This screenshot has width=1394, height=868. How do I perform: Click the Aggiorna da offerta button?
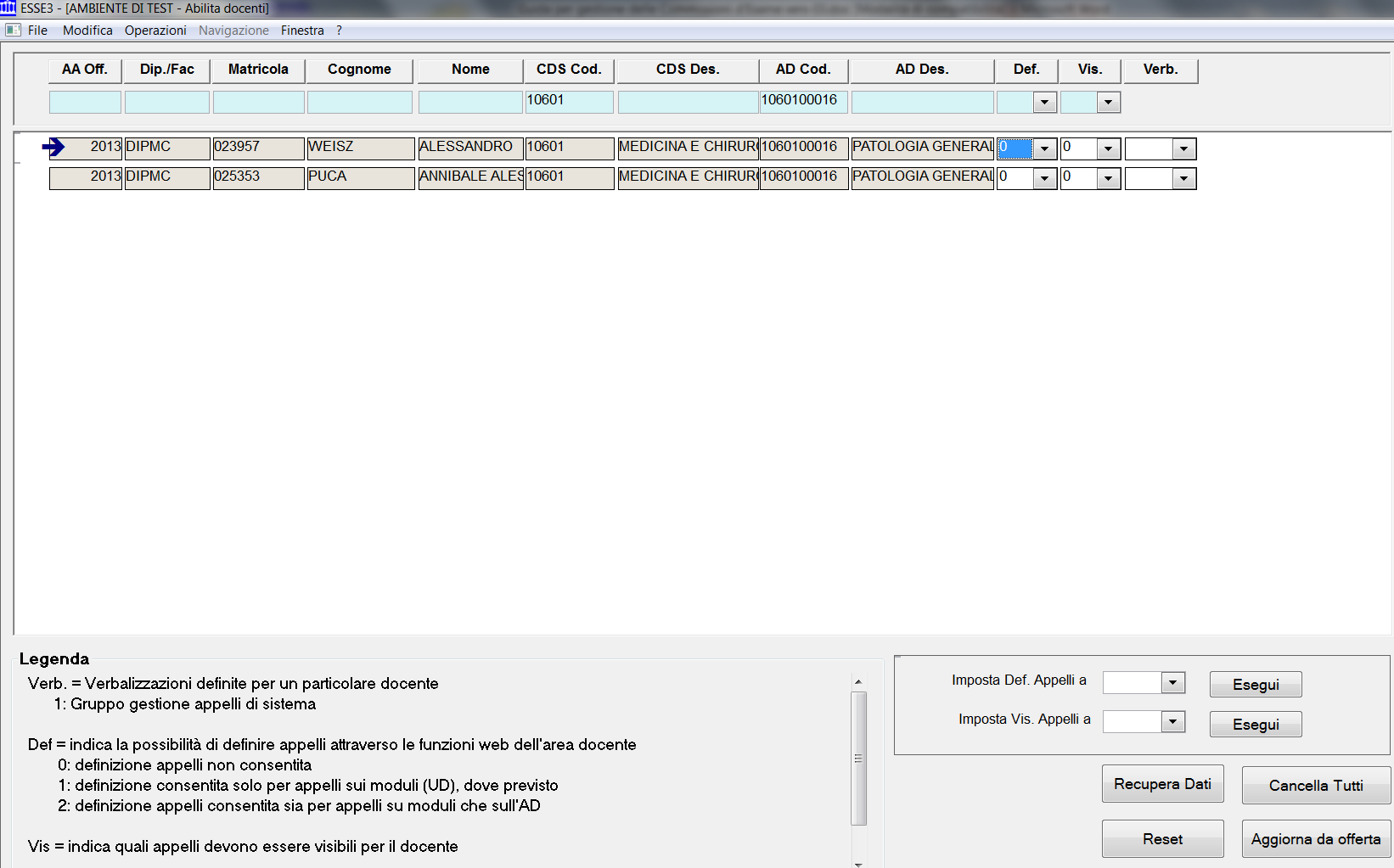(1316, 839)
